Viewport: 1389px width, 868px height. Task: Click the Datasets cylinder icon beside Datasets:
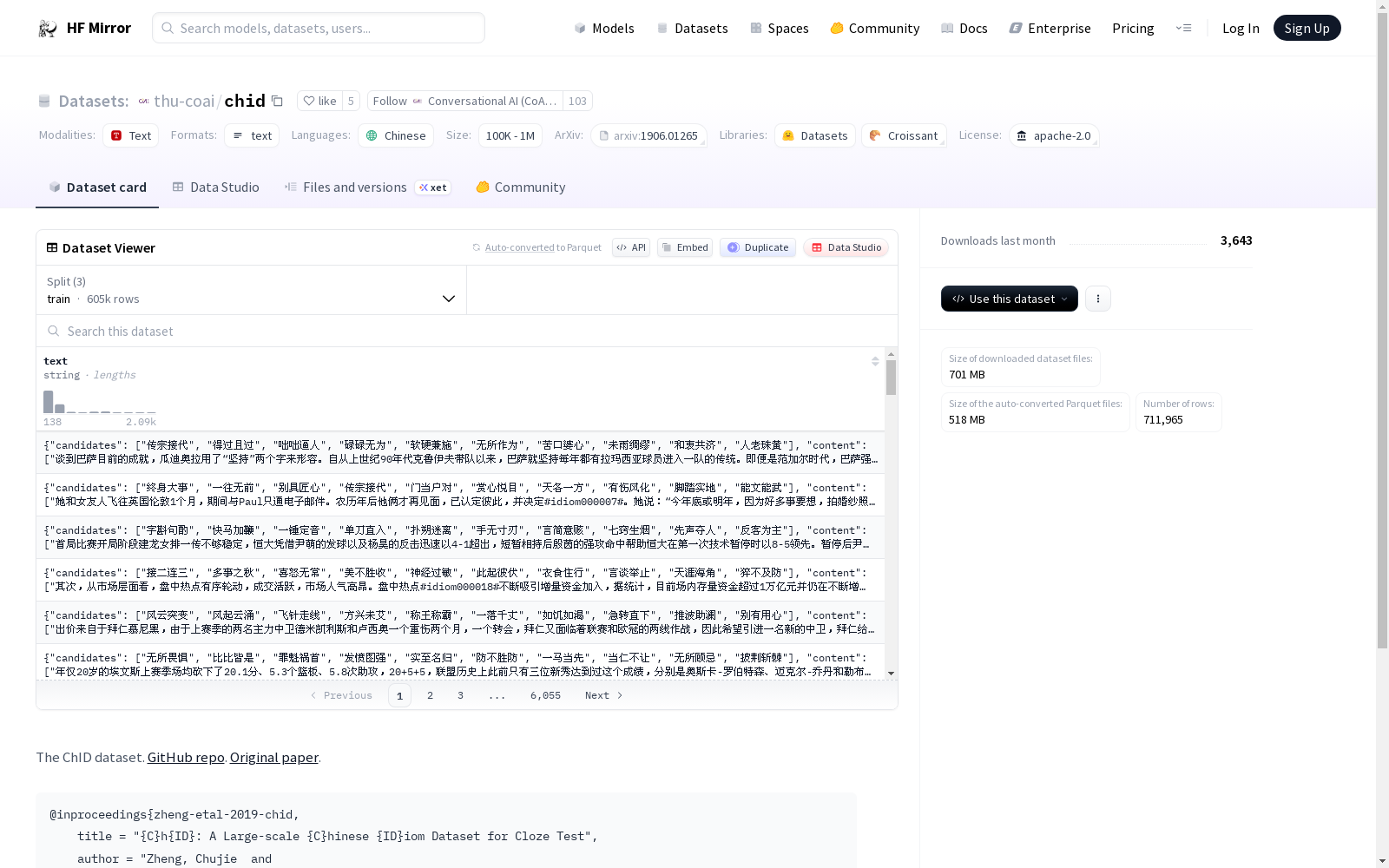(44, 102)
